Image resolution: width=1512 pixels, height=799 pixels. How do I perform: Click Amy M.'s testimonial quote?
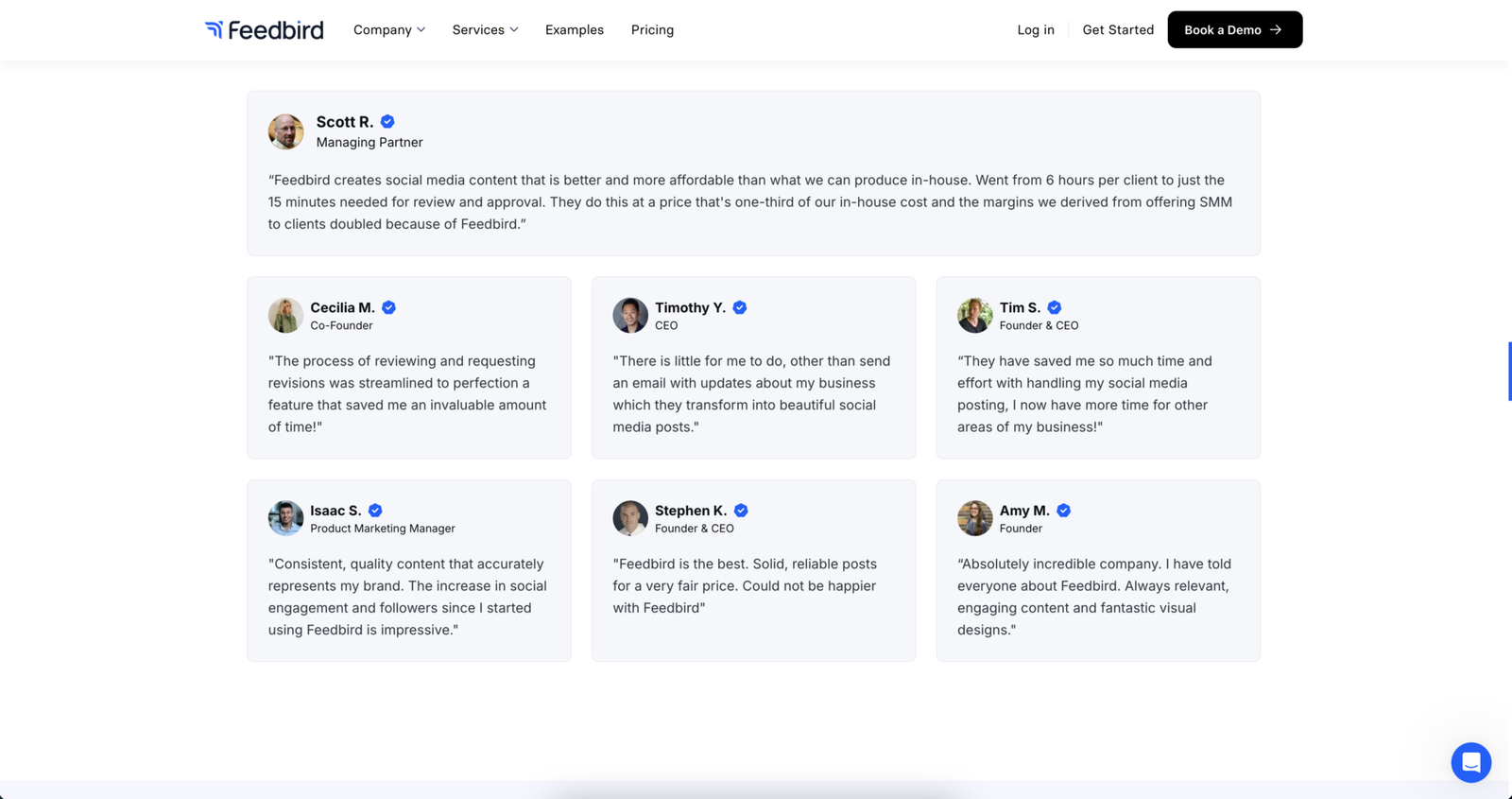pos(1095,597)
